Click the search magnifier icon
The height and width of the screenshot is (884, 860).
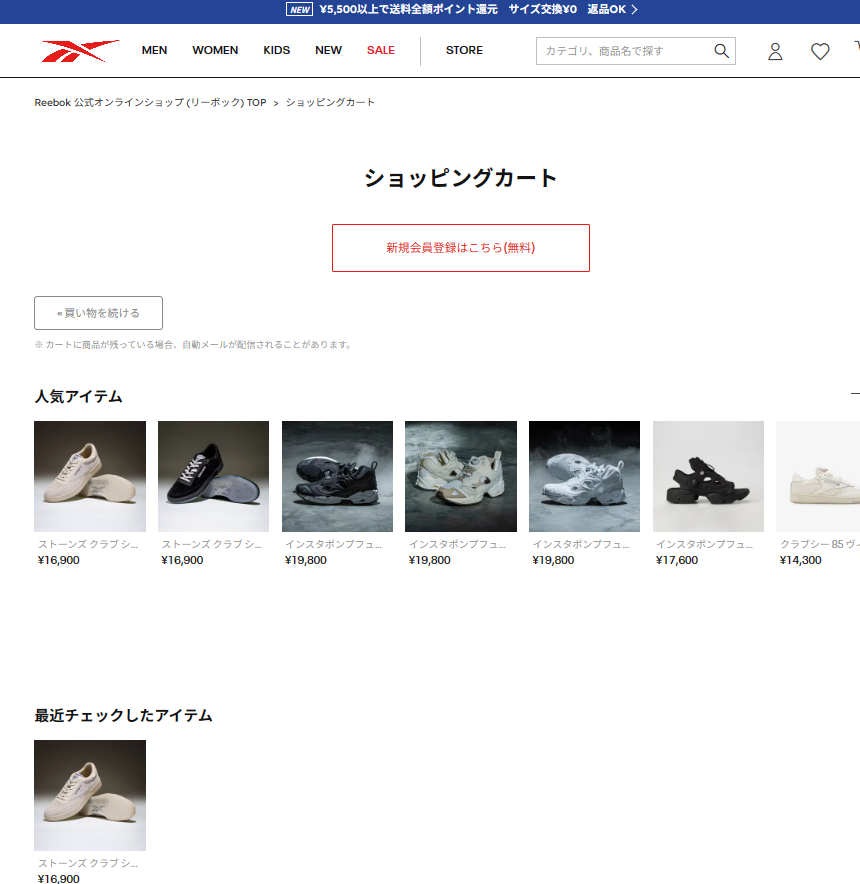click(721, 51)
